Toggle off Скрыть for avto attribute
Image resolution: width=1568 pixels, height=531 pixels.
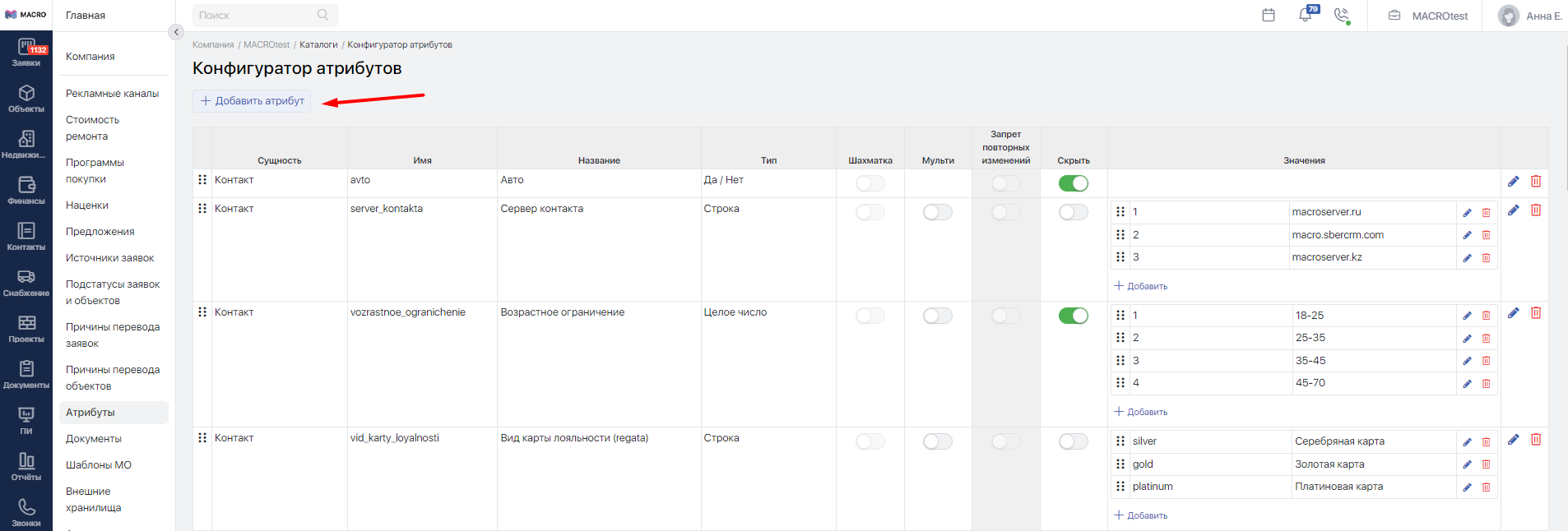click(1073, 183)
